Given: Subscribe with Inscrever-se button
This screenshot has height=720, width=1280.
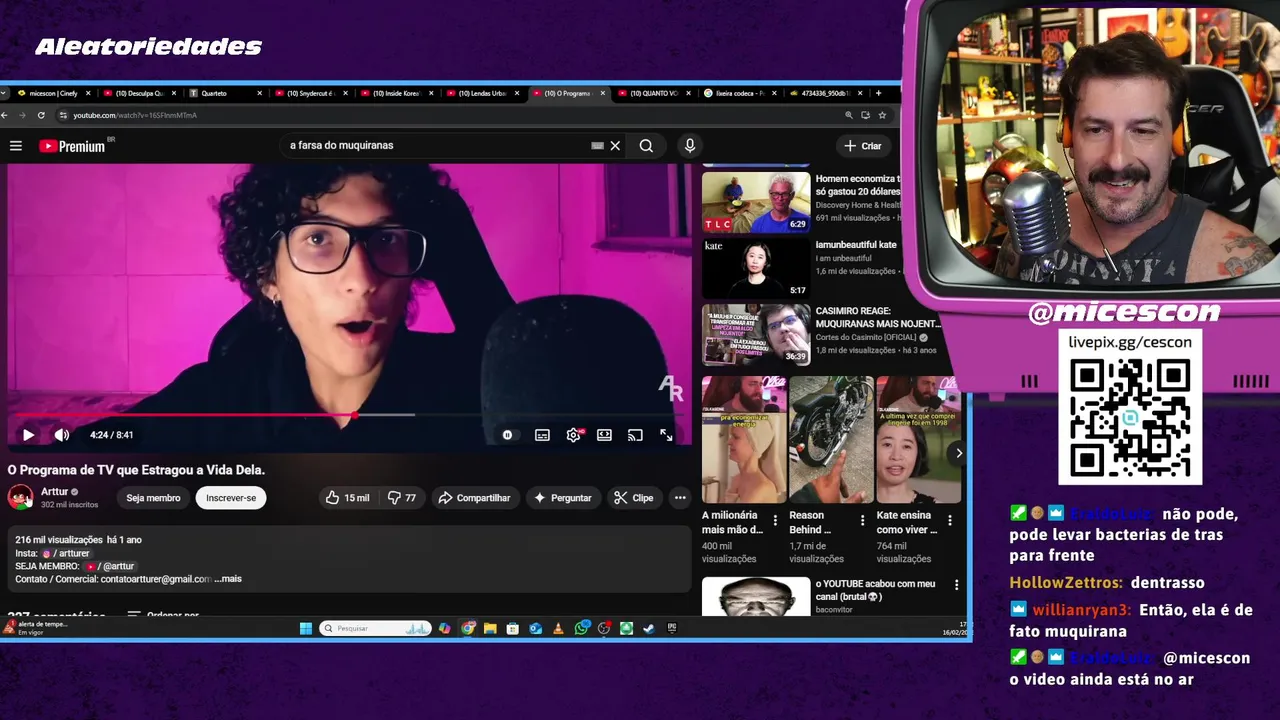Looking at the screenshot, I should [231, 498].
